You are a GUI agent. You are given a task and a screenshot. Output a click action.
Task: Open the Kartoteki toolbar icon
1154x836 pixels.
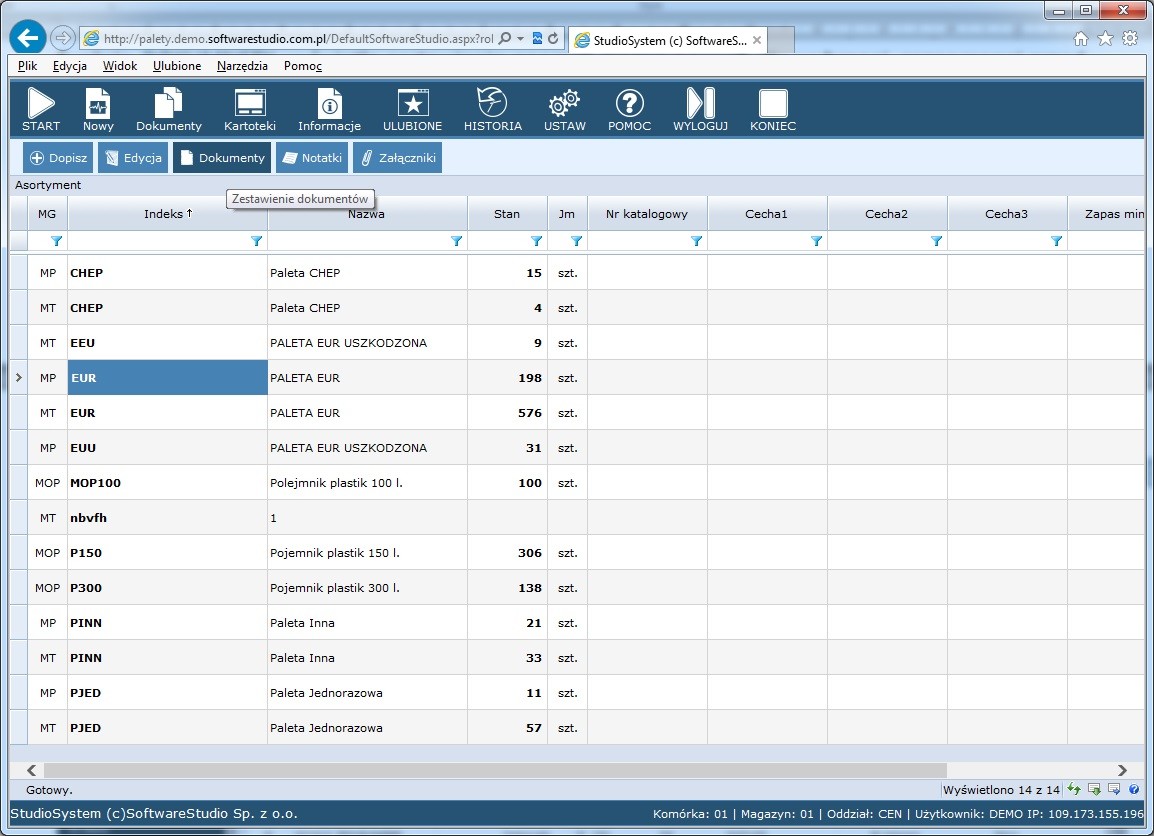[249, 109]
